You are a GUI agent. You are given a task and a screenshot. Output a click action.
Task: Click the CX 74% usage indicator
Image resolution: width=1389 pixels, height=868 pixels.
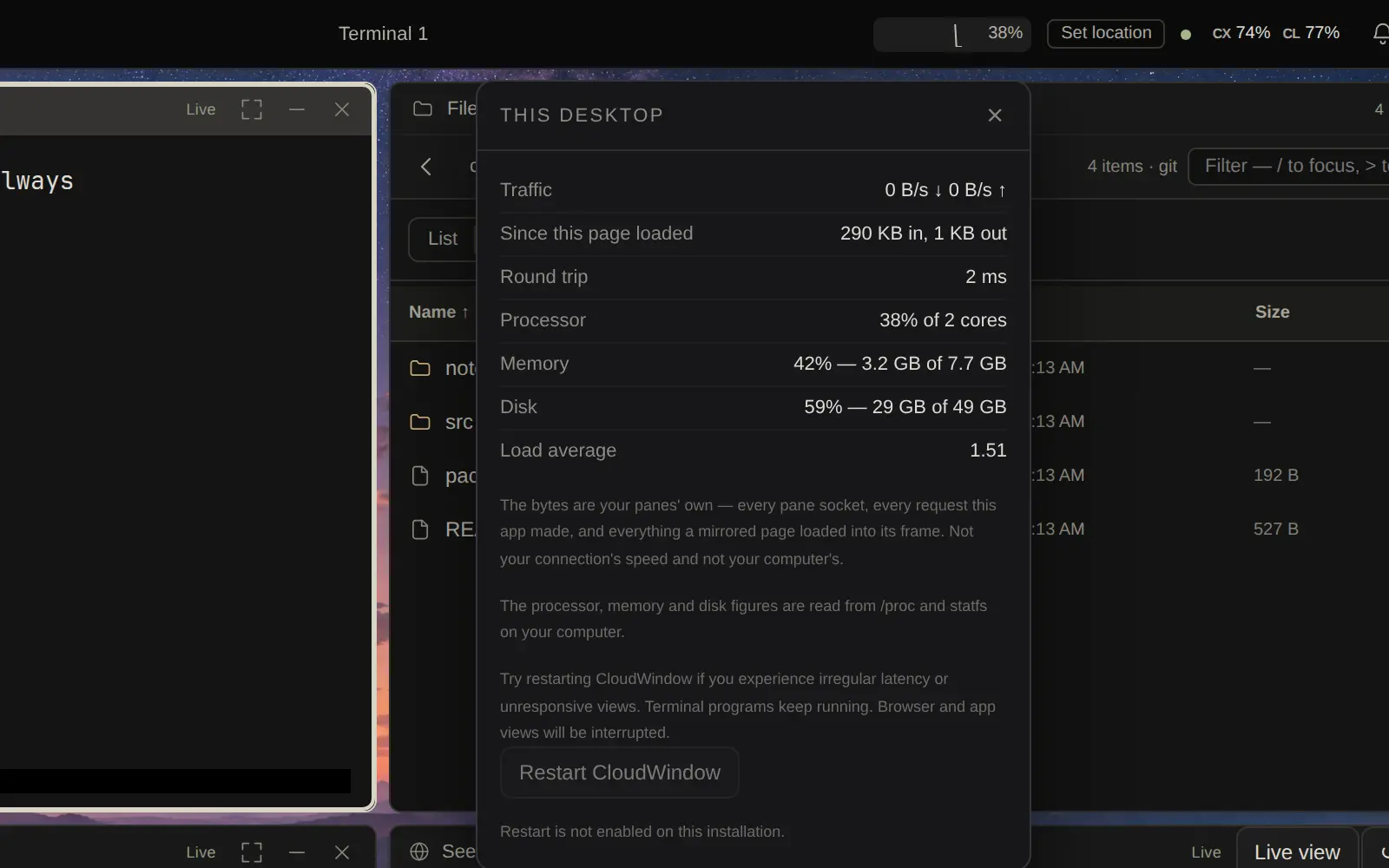point(1241,33)
